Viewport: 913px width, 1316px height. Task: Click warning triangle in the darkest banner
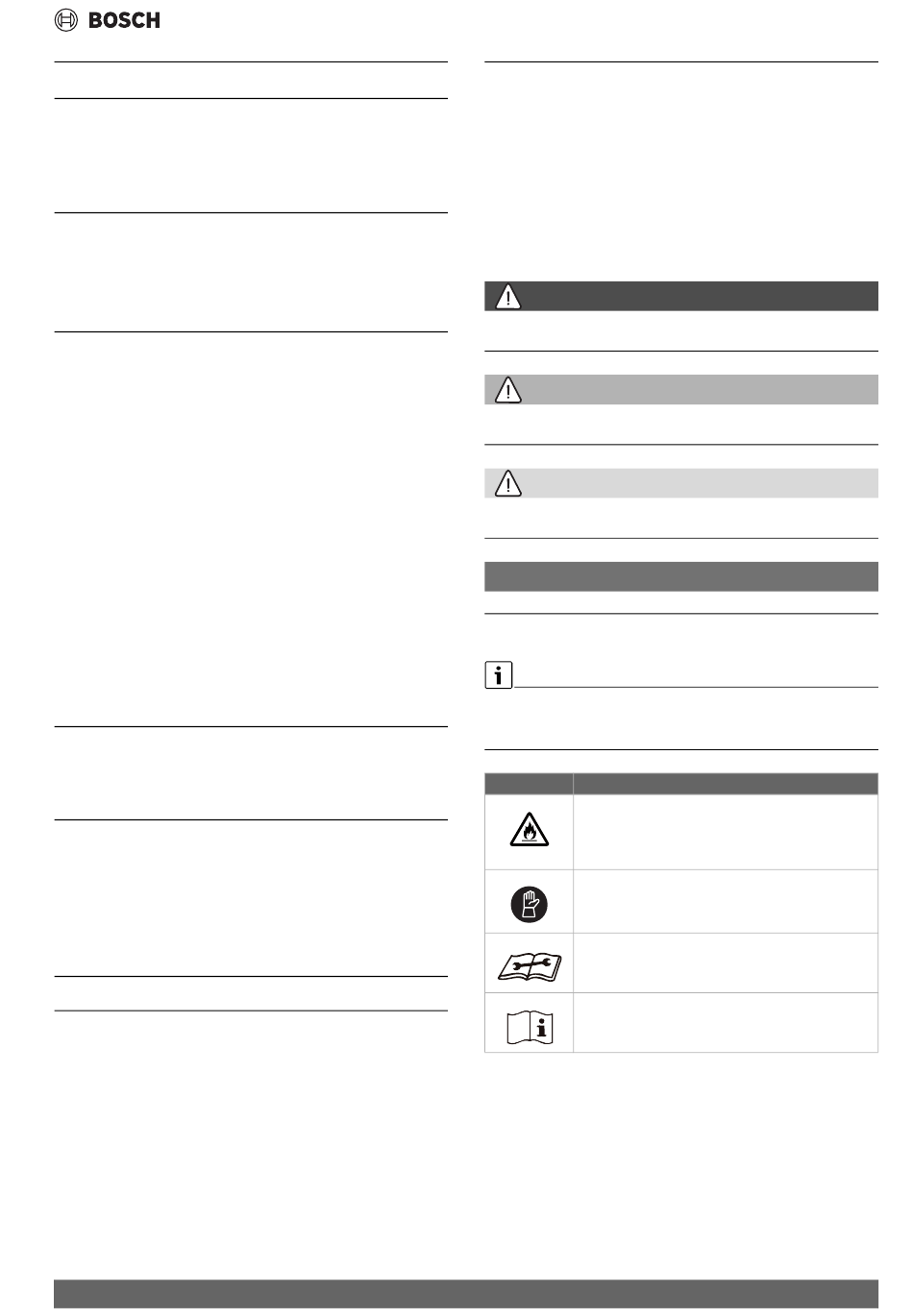click(507, 297)
